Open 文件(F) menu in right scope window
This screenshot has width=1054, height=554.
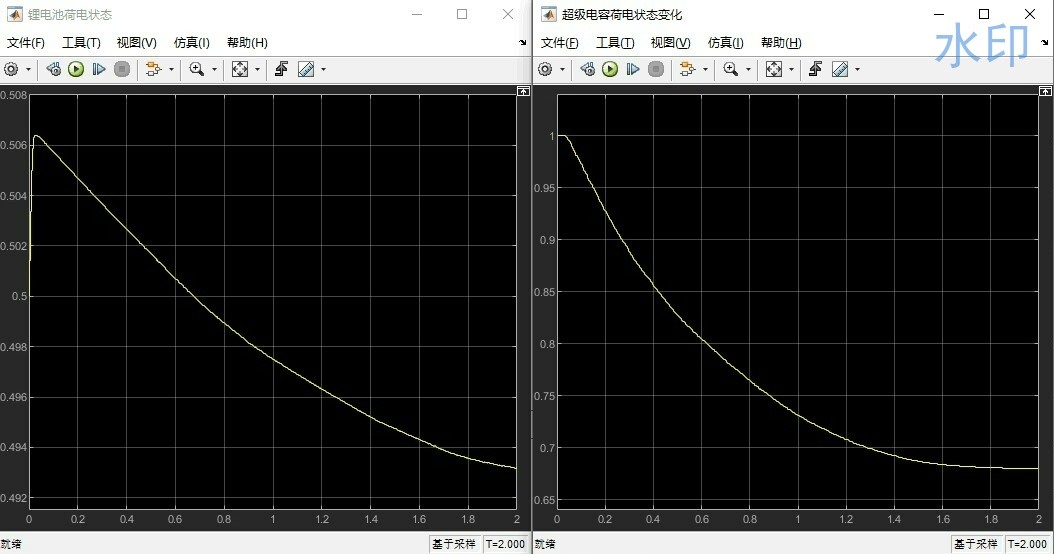coord(559,42)
